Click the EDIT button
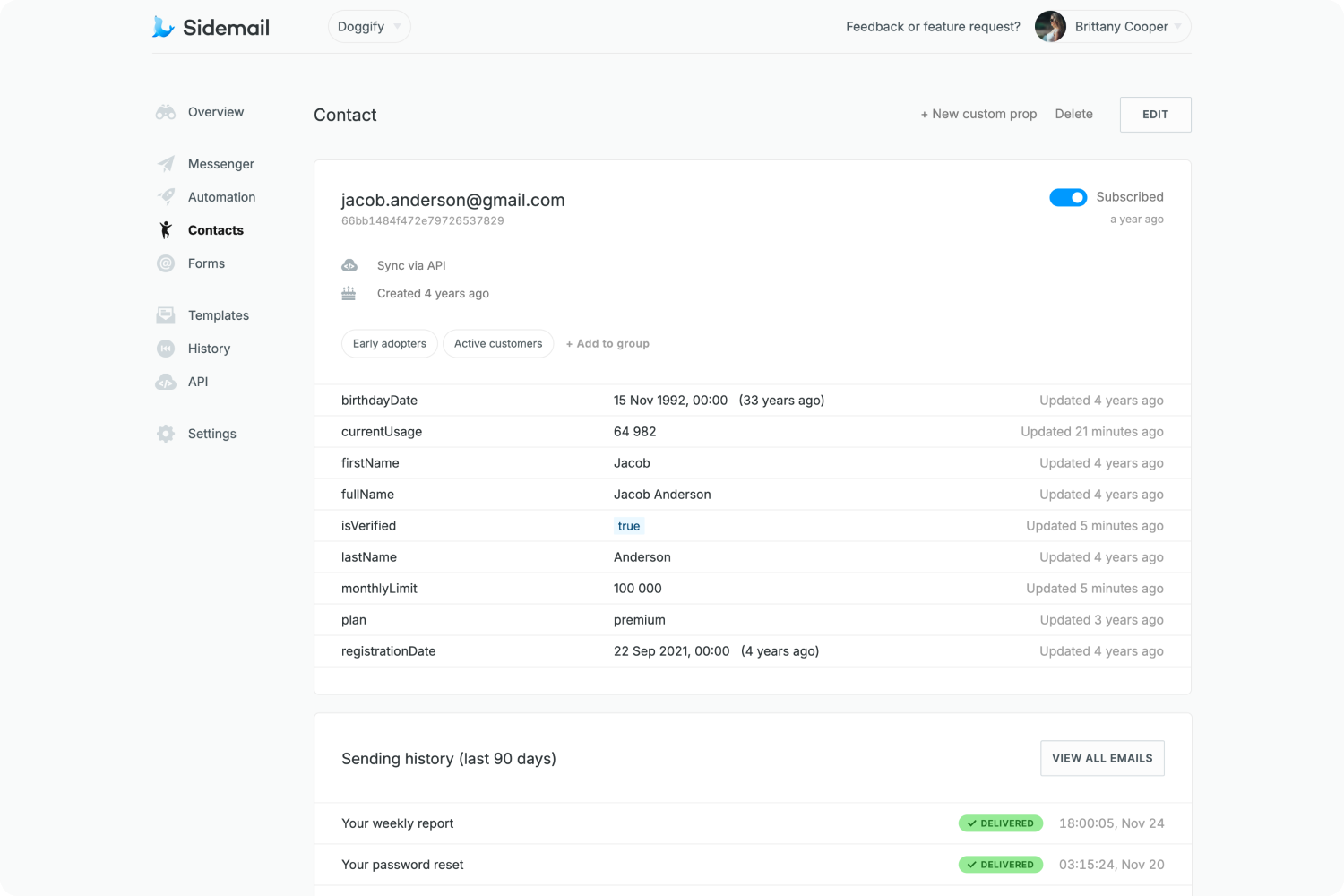This screenshot has width=1344, height=896. (1155, 114)
